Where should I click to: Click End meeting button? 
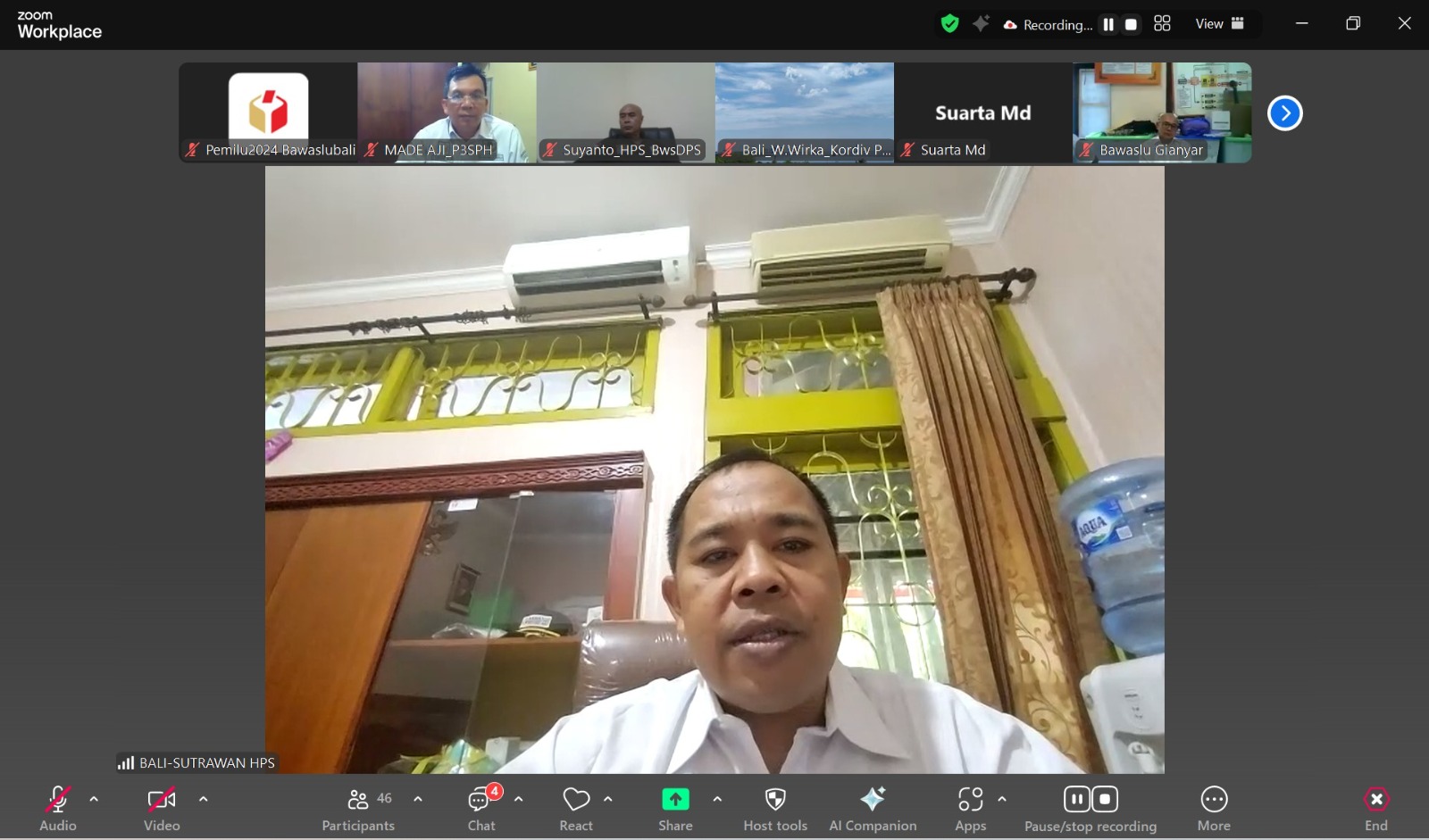click(x=1376, y=809)
